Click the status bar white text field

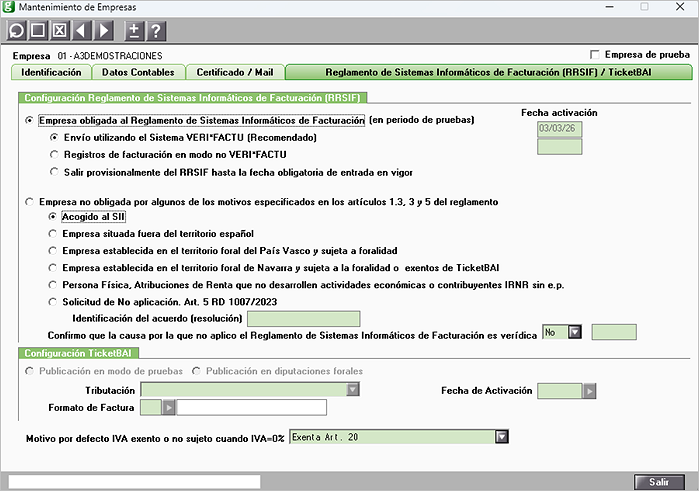[134, 482]
